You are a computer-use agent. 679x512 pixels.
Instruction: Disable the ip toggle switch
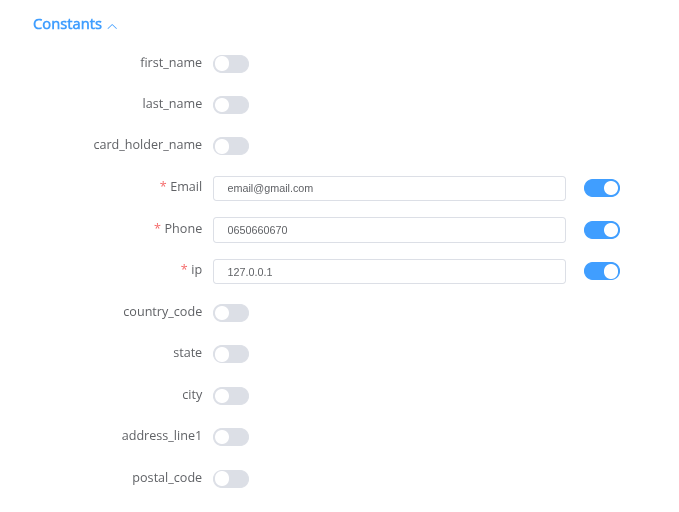pos(601,271)
